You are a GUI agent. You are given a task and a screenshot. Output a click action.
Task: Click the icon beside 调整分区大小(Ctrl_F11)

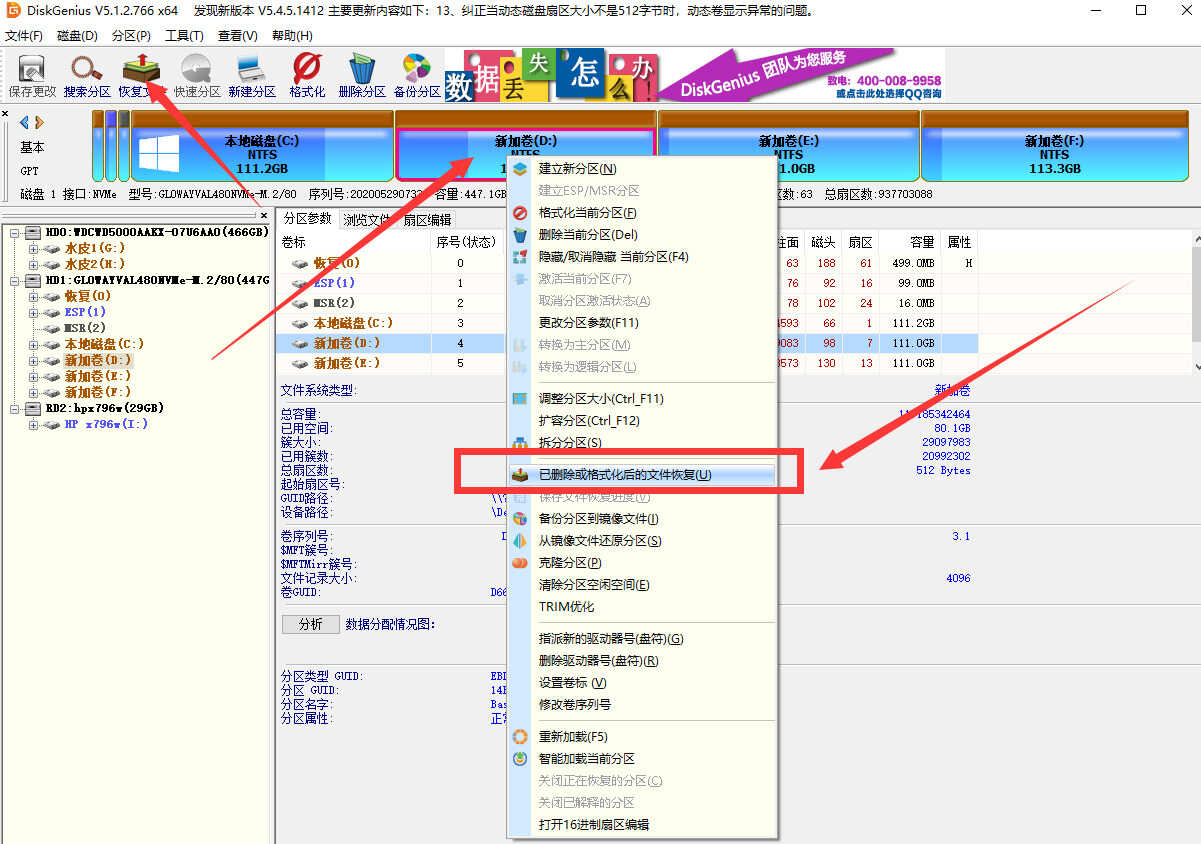click(519, 399)
